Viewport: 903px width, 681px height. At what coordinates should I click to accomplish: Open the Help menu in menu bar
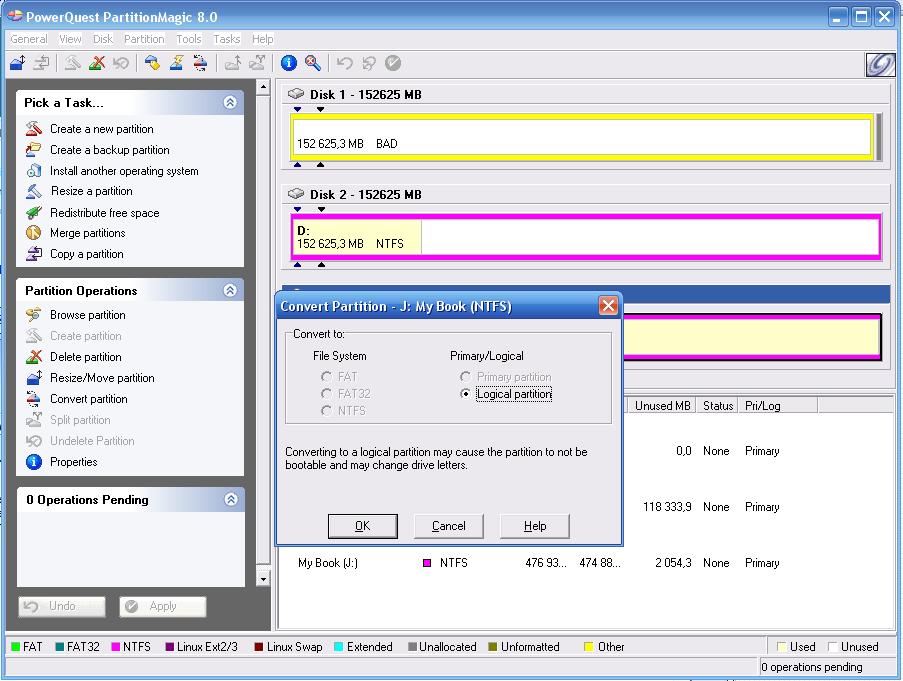coord(263,39)
